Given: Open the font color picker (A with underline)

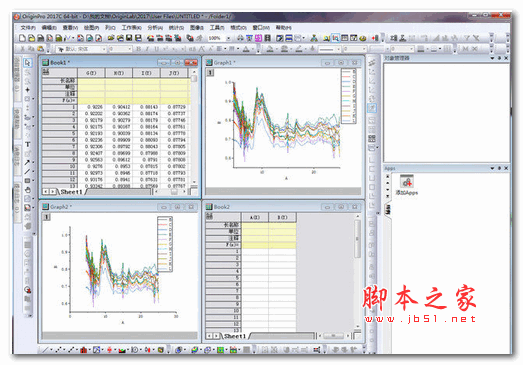Looking at the screenshot, I should click(246, 49).
